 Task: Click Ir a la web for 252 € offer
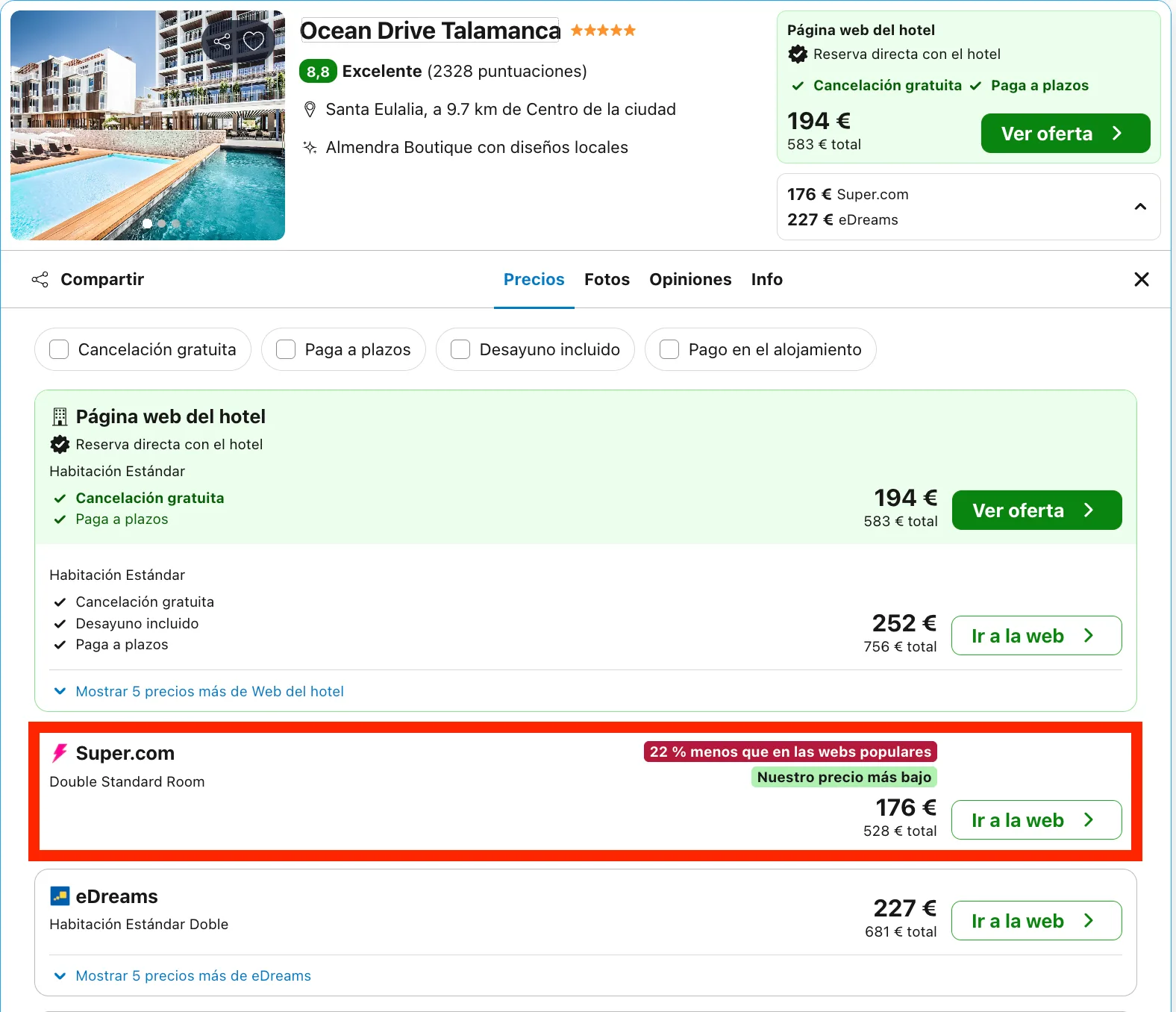tap(1036, 636)
